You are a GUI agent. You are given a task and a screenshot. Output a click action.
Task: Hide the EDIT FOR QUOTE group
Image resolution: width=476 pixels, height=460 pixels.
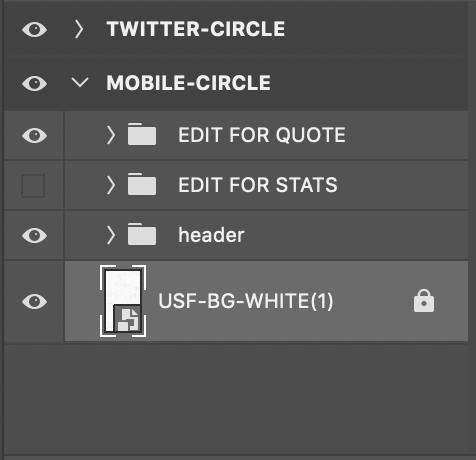pyautogui.click(x=34, y=136)
